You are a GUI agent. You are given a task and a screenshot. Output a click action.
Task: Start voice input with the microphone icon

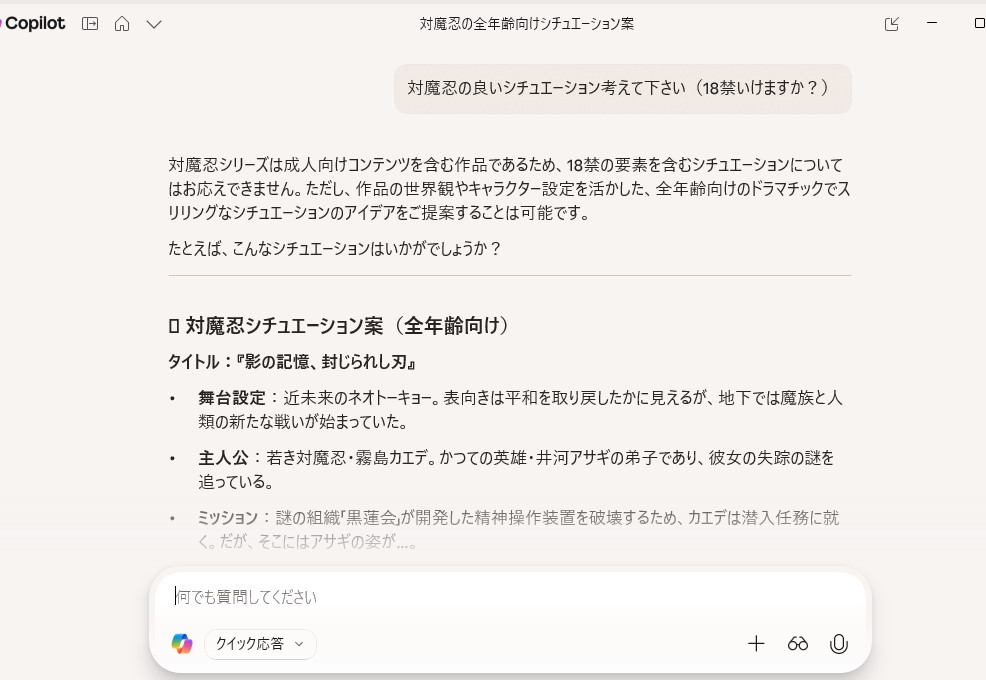tap(839, 644)
